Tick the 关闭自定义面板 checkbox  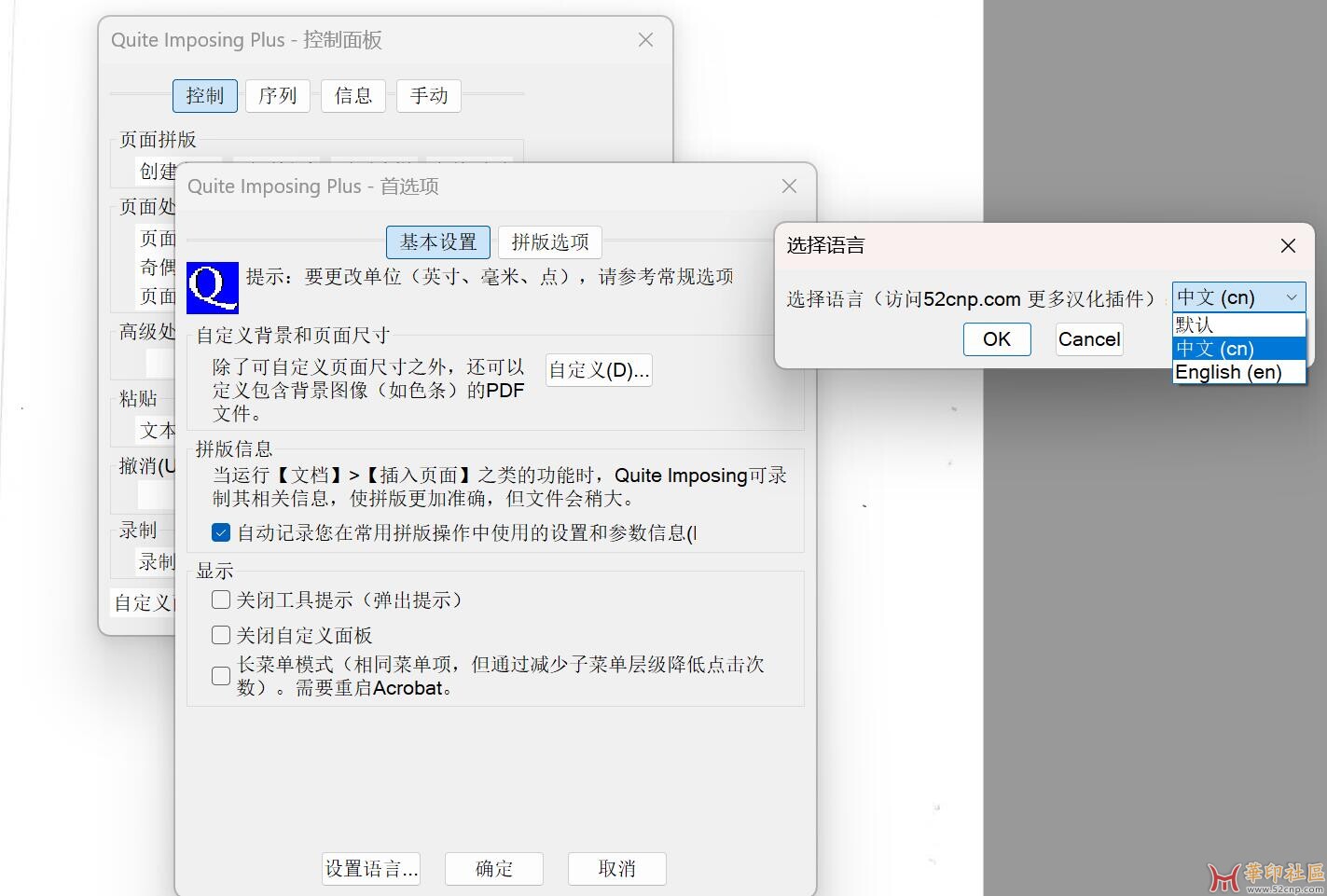pos(221,635)
